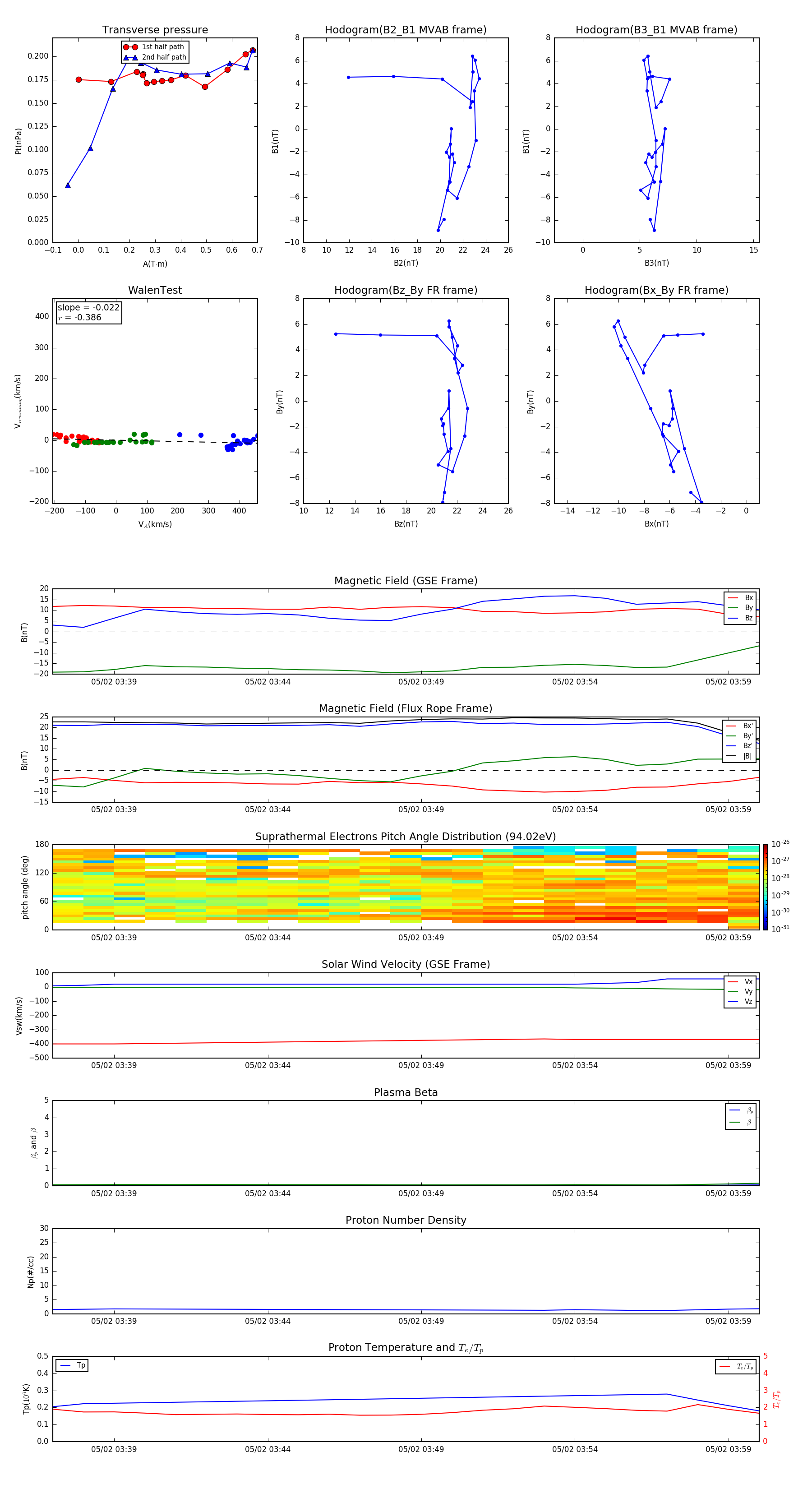Select the |B| legend entry in Flux Rope panel
The width and height of the screenshot is (812, 1489).
[x=739, y=756]
